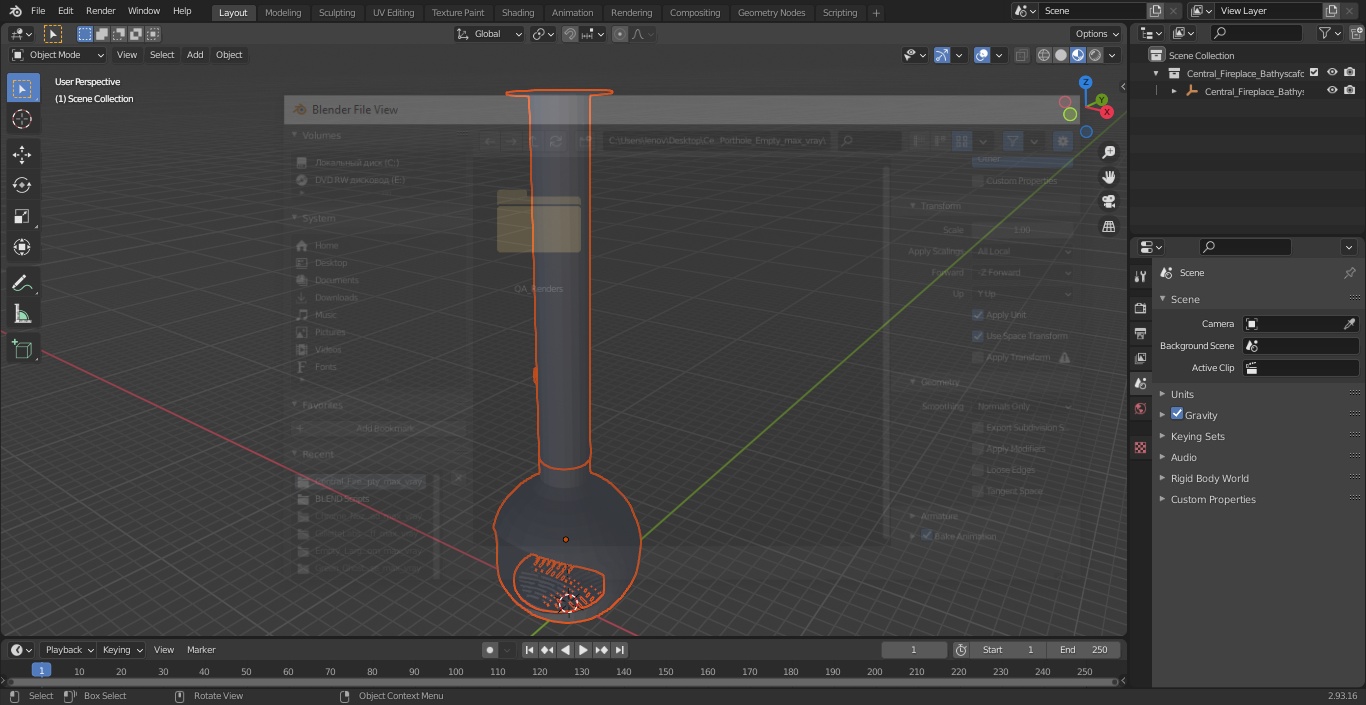Image resolution: width=1366 pixels, height=705 pixels.
Task: Switch to material preview shading
Action: tap(1078, 55)
